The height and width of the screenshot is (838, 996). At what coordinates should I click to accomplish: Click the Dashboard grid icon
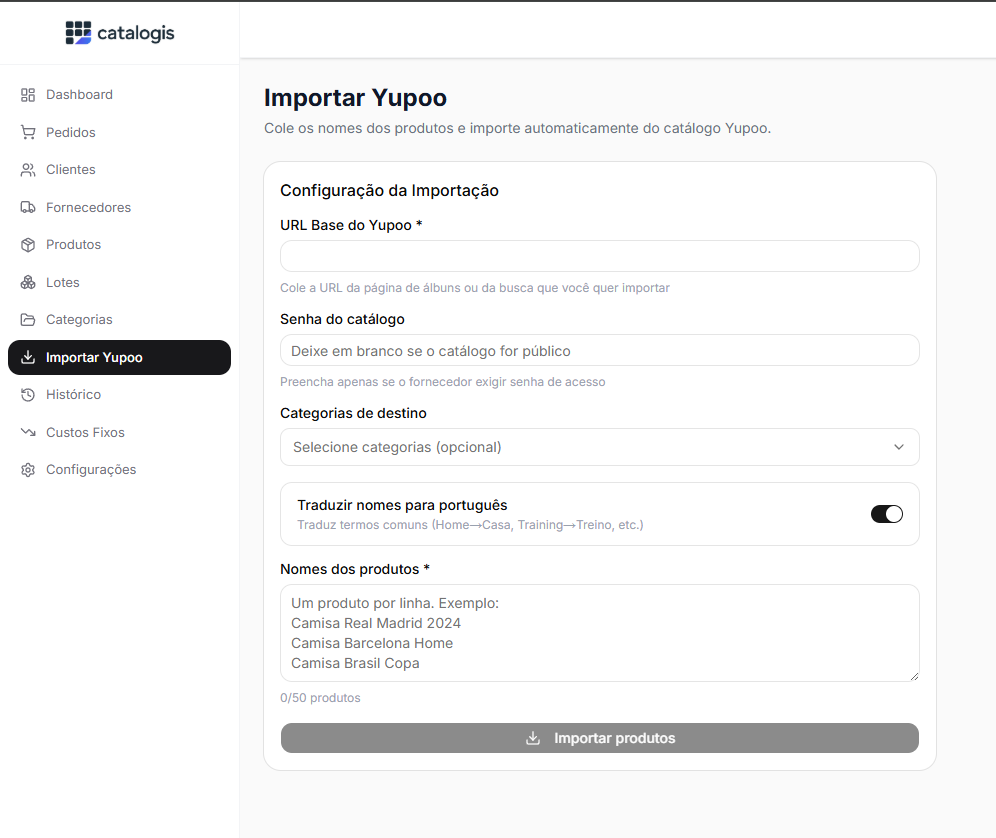(28, 95)
